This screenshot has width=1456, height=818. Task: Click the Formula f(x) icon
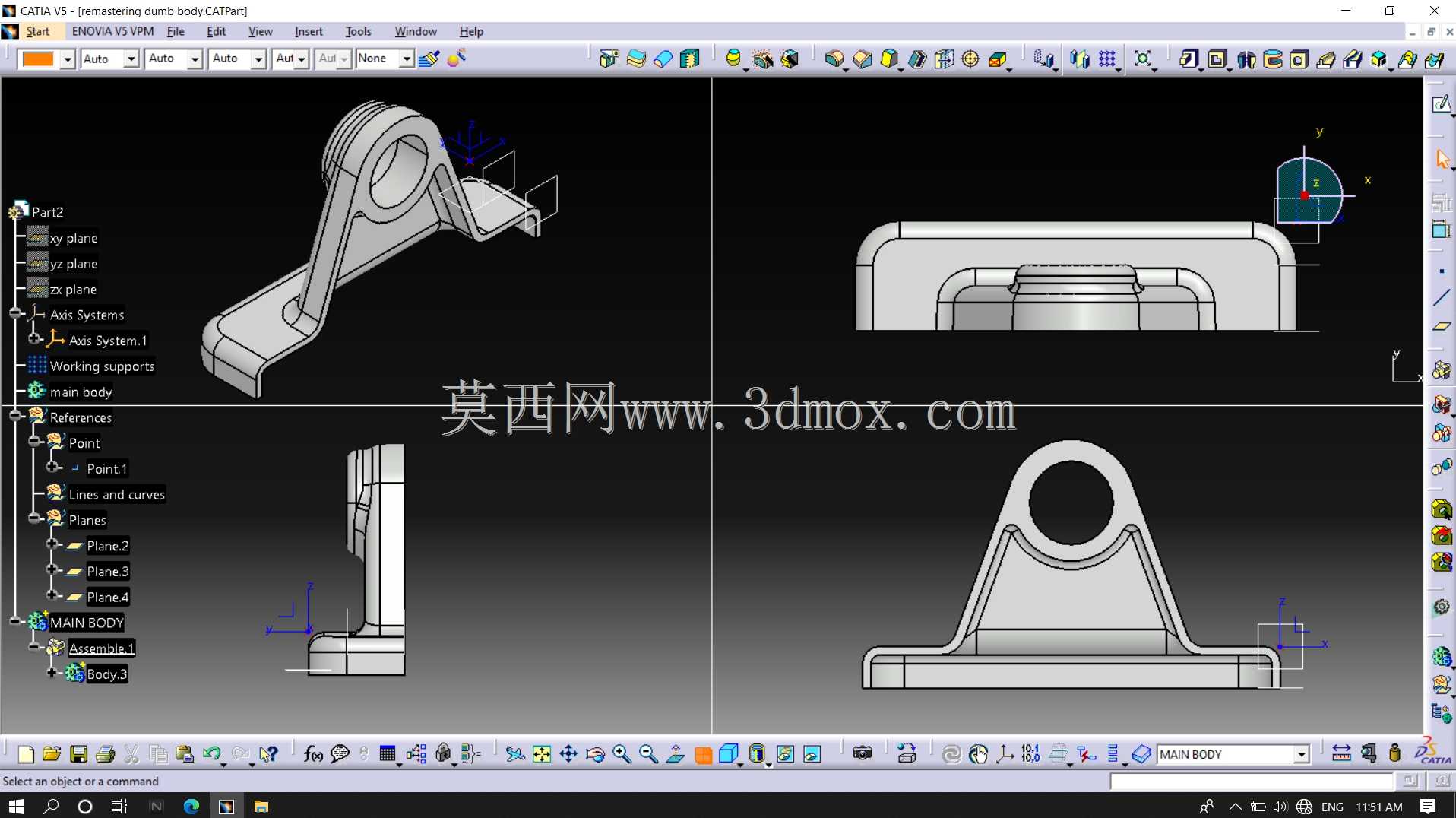point(313,754)
